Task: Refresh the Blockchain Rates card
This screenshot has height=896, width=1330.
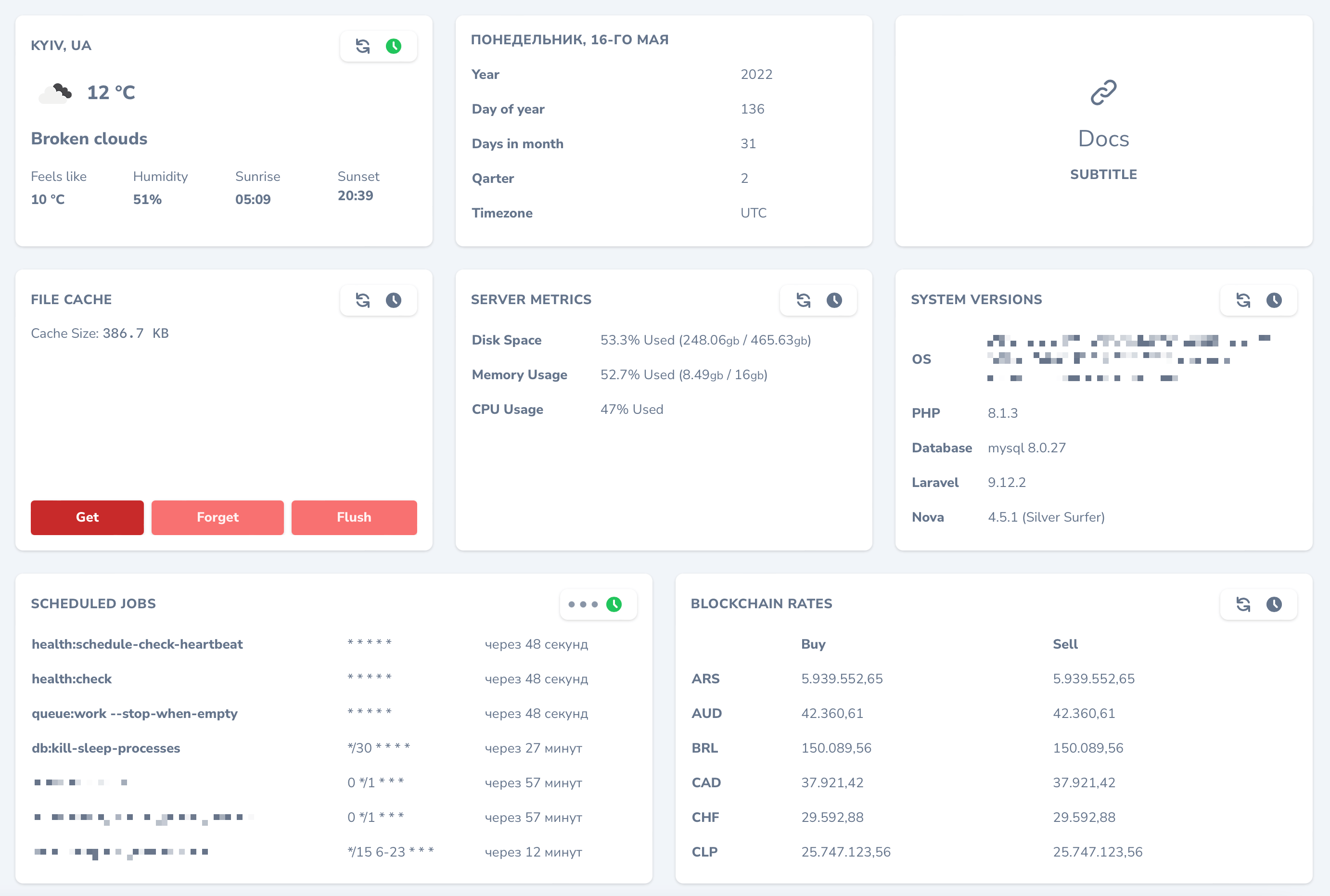Action: (1243, 604)
